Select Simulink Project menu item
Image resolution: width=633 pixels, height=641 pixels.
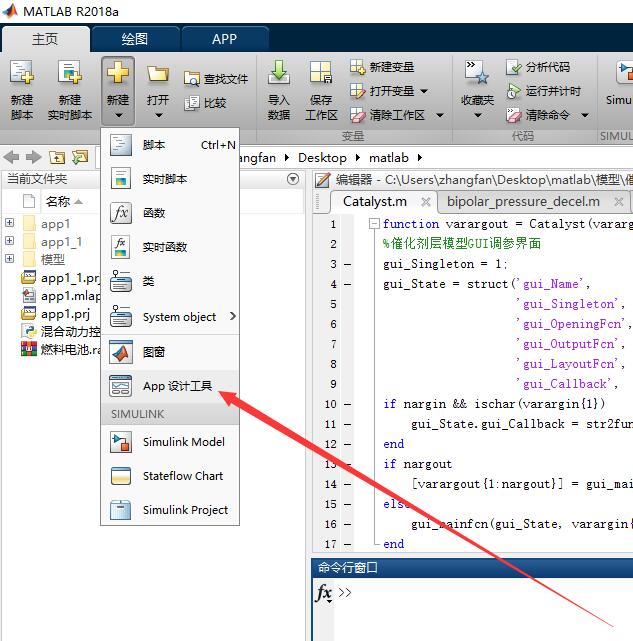pyautogui.click(x=170, y=510)
